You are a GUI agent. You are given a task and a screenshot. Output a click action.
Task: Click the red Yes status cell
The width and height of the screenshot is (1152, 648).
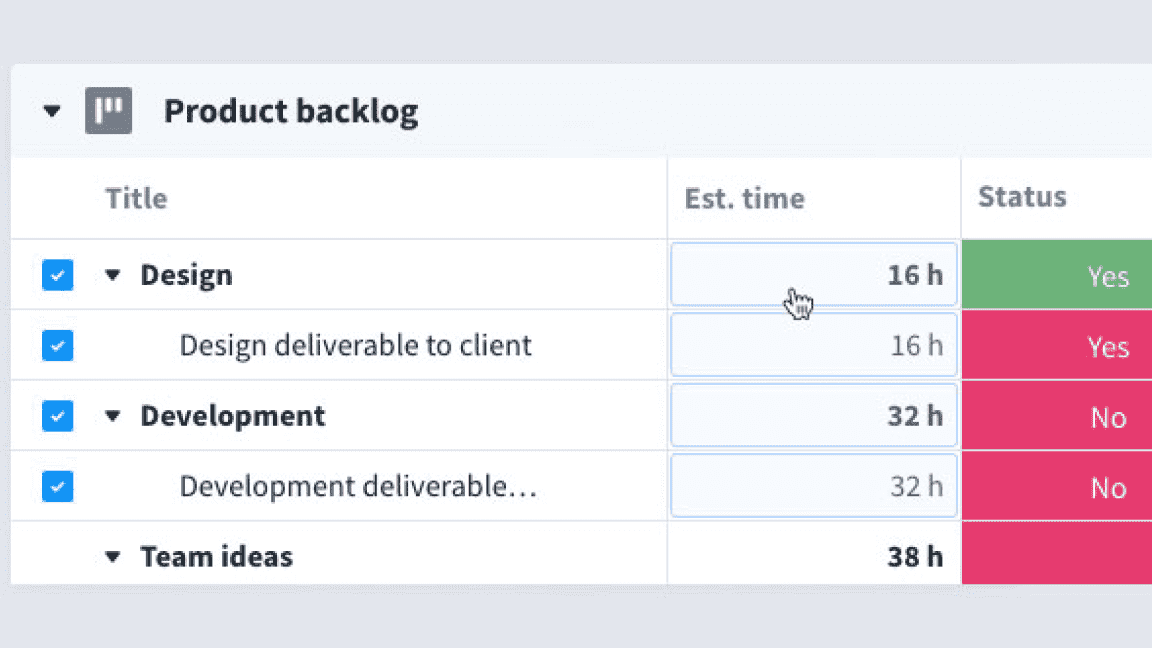point(1056,346)
